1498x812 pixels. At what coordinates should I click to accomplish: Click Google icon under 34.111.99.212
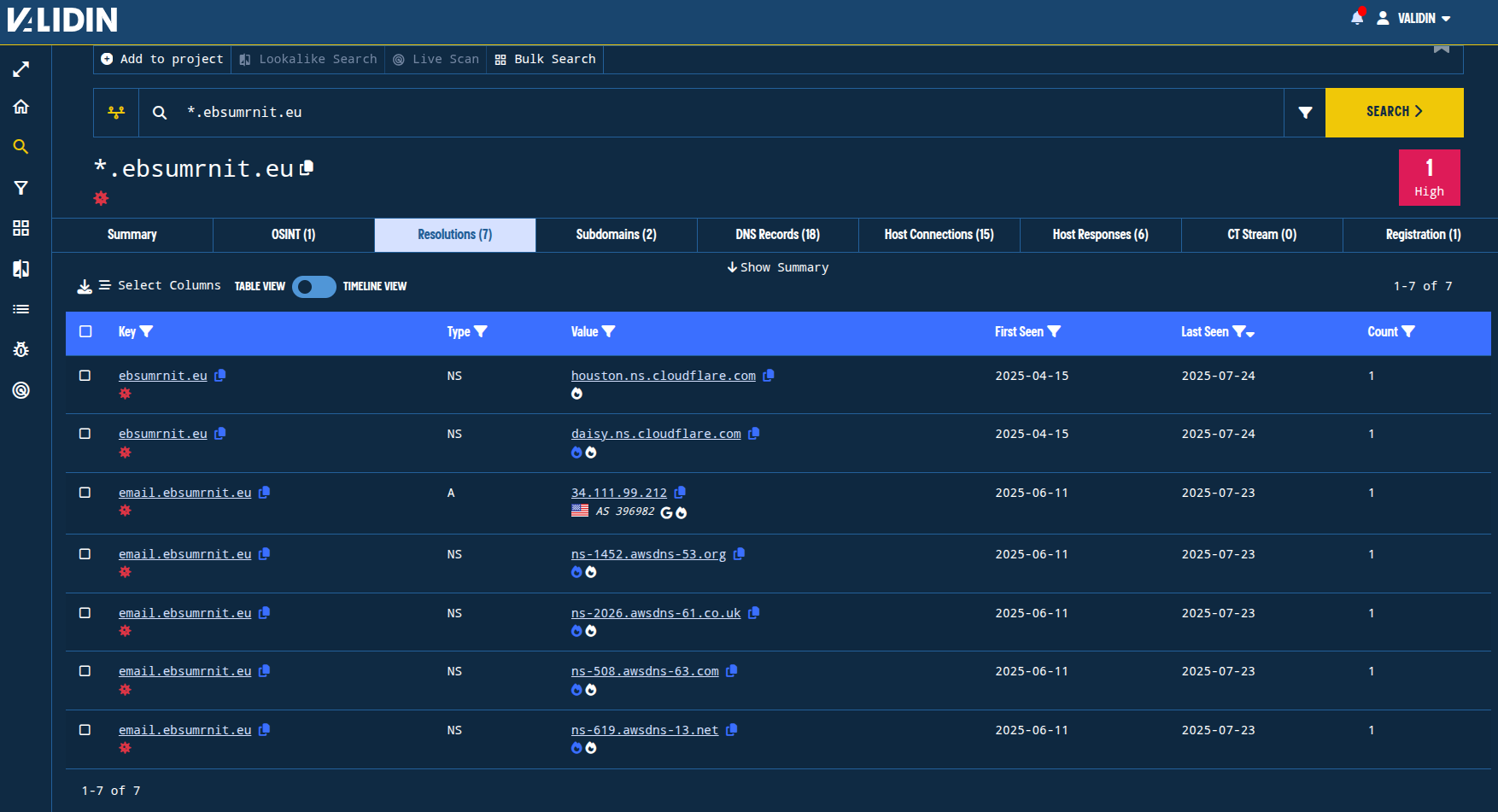pos(666,512)
